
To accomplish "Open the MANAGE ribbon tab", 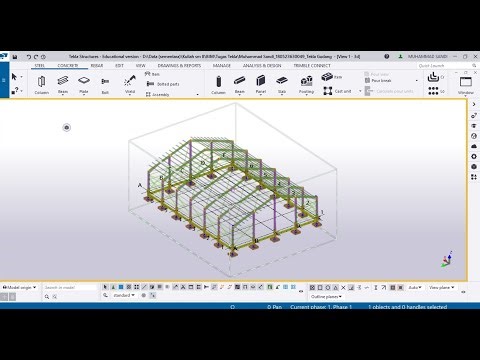I will pyautogui.click(x=222, y=66).
